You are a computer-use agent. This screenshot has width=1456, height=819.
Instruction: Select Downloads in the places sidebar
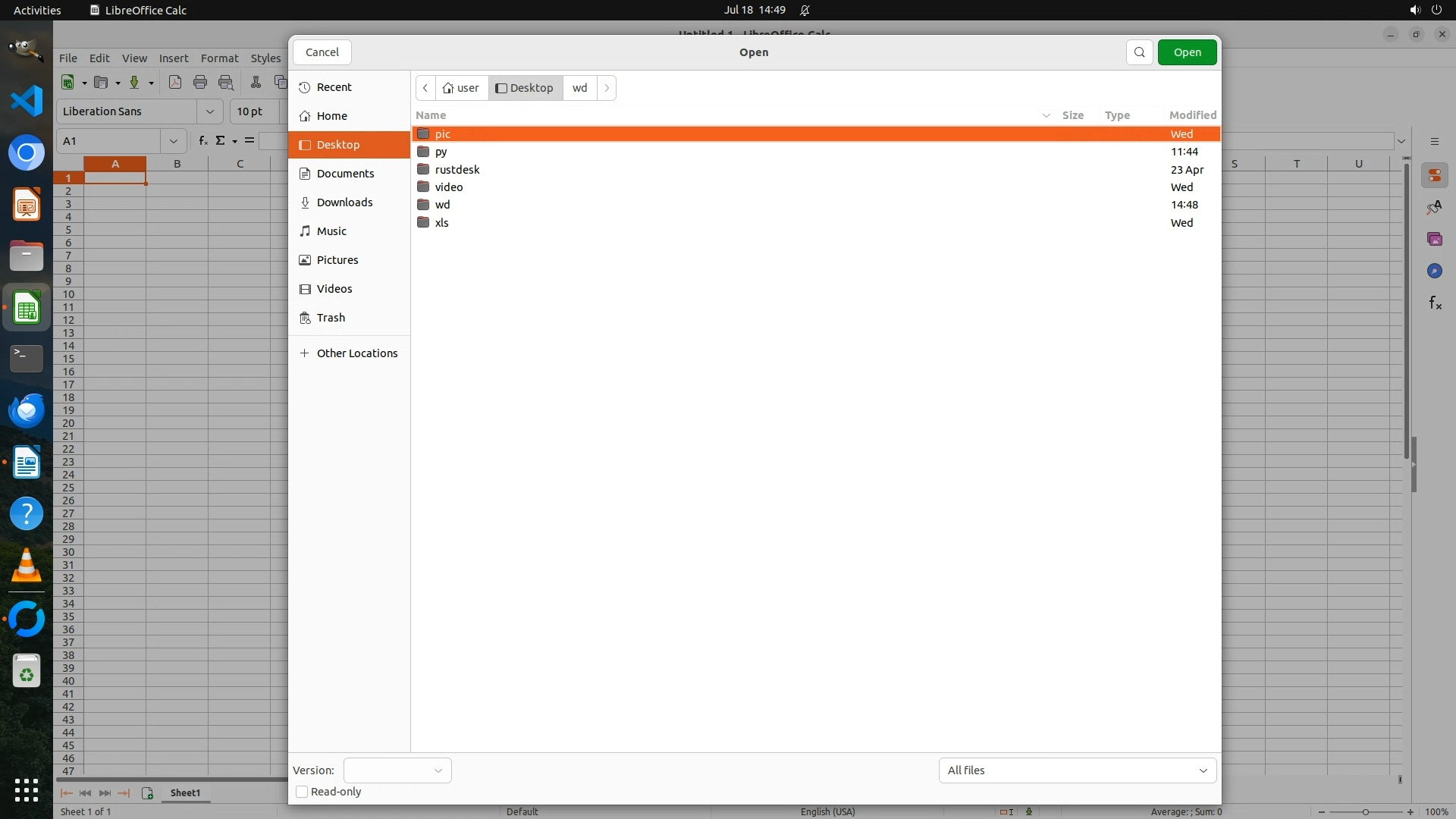pos(344,202)
